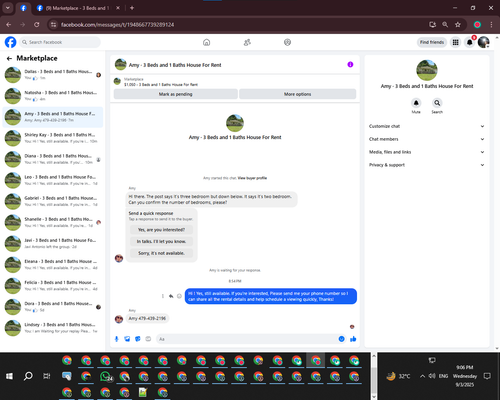Open Windows taskbar search
The width and height of the screenshot is (500, 400).
pyautogui.click(x=28, y=376)
